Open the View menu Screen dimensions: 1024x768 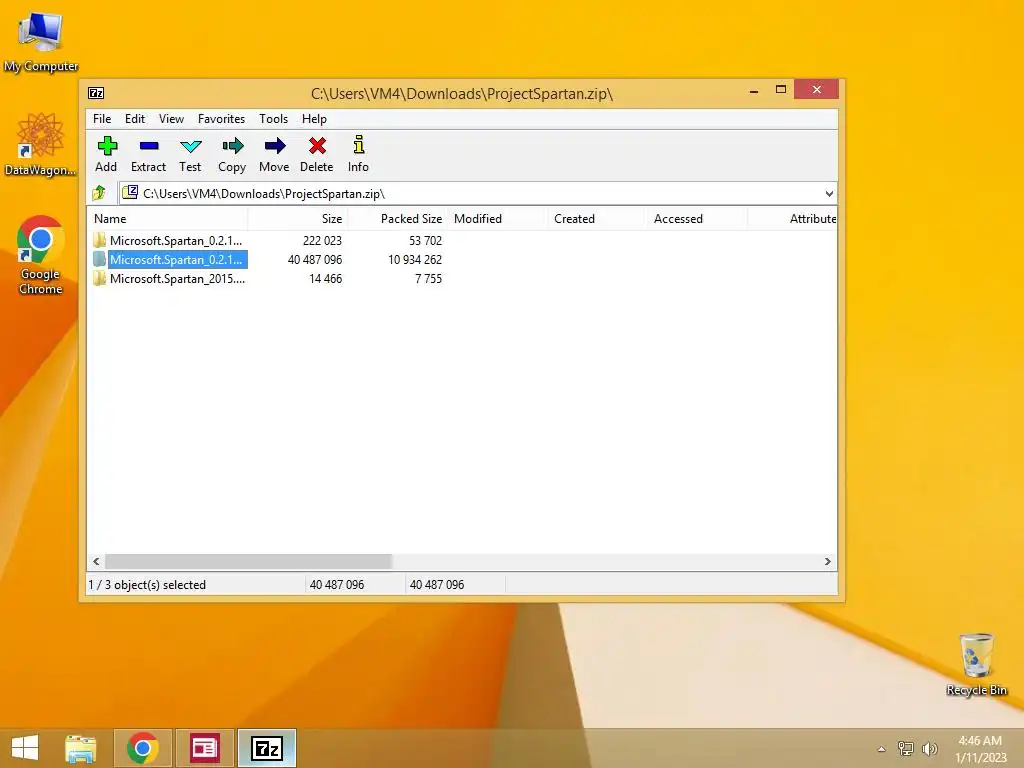click(x=171, y=119)
